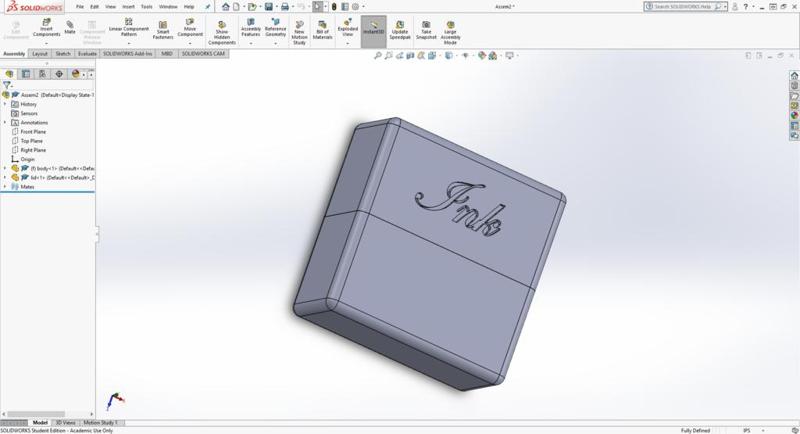Pin the menu bar with pushpin
The width and height of the screenshot is (800, 434).
[208, 7]
